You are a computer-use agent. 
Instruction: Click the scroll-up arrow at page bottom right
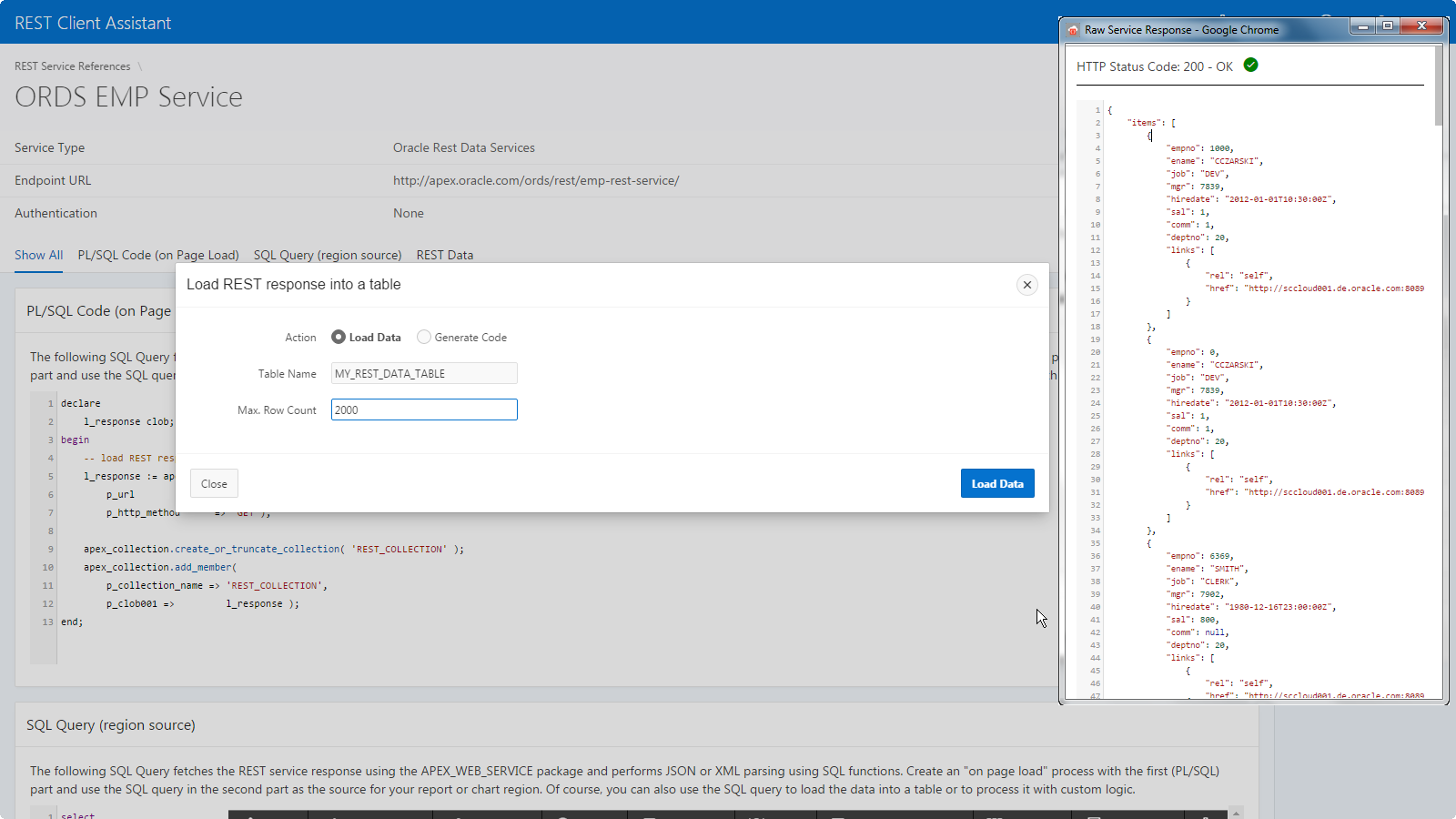coord(1235,813)
